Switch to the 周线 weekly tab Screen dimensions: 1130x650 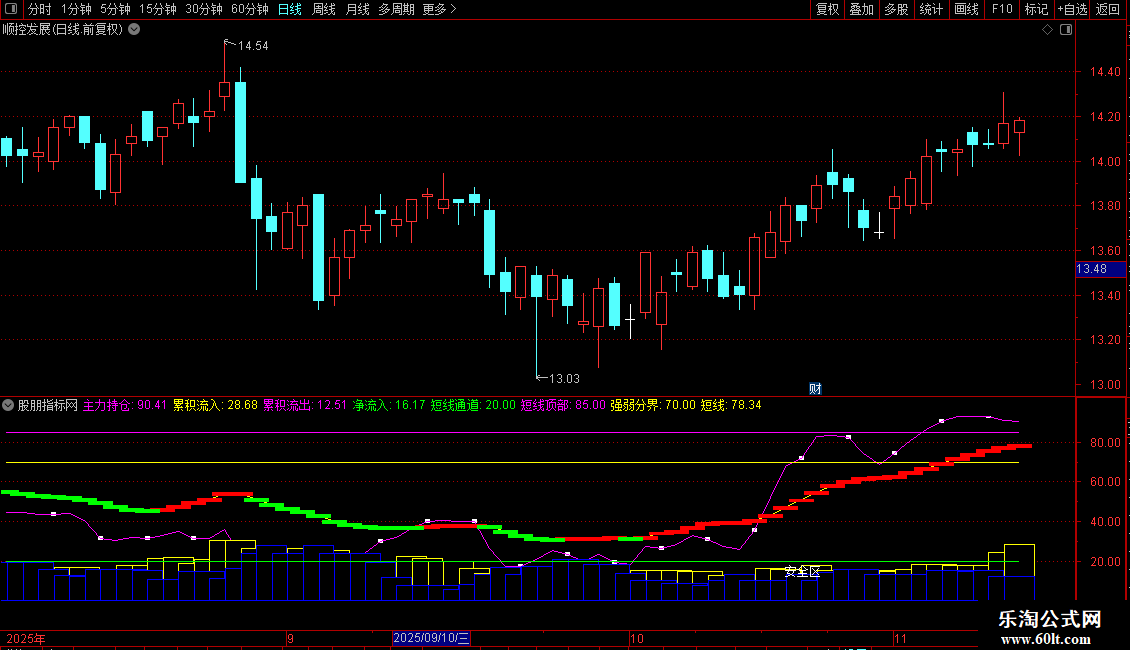[x=324, y=9]
